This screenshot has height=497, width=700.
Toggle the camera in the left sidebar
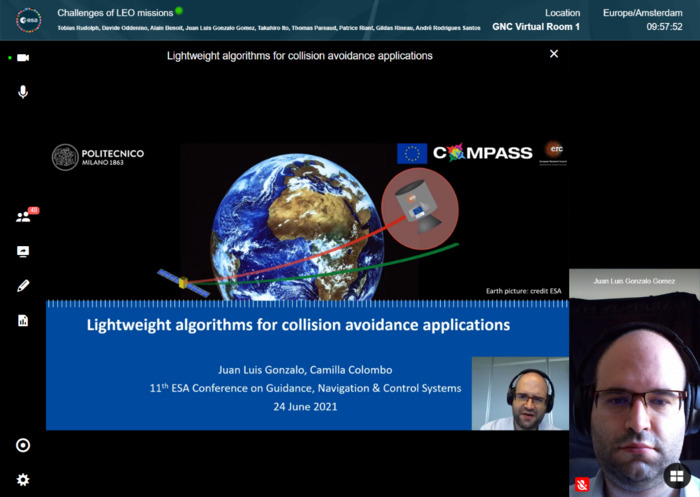pyautogui.click(x=22, y=58)
